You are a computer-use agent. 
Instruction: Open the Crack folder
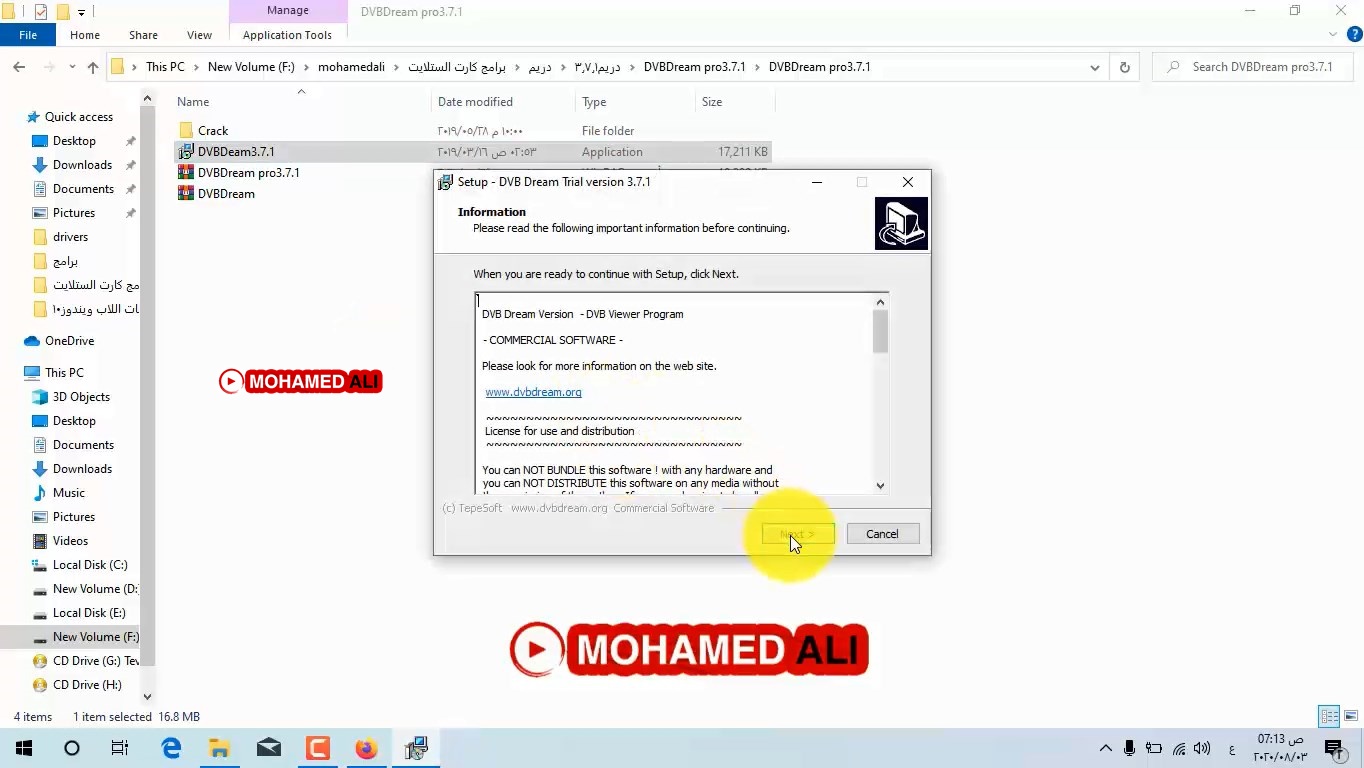pos(212,131)
